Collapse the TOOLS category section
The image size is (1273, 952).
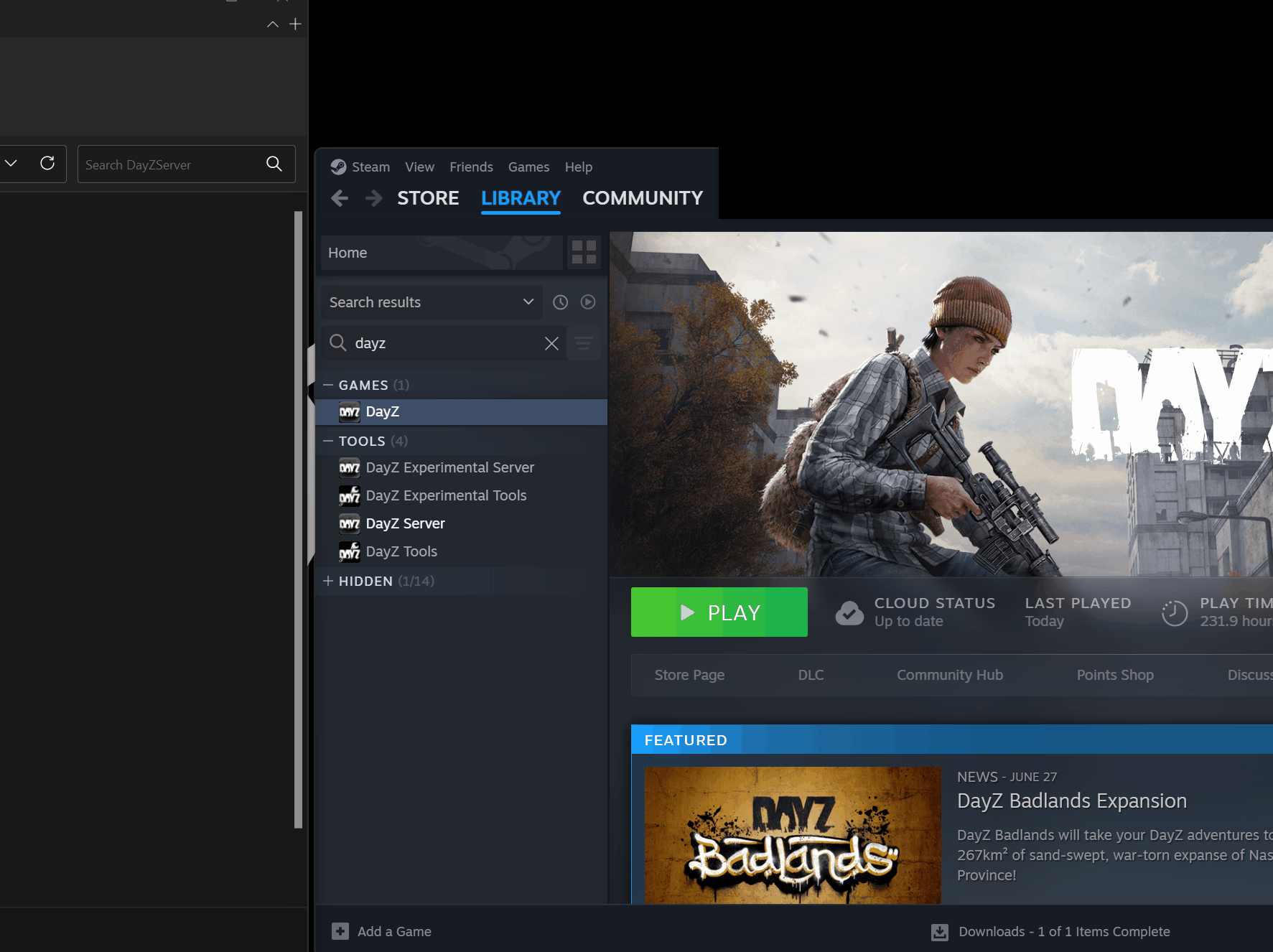pos(328,442)
